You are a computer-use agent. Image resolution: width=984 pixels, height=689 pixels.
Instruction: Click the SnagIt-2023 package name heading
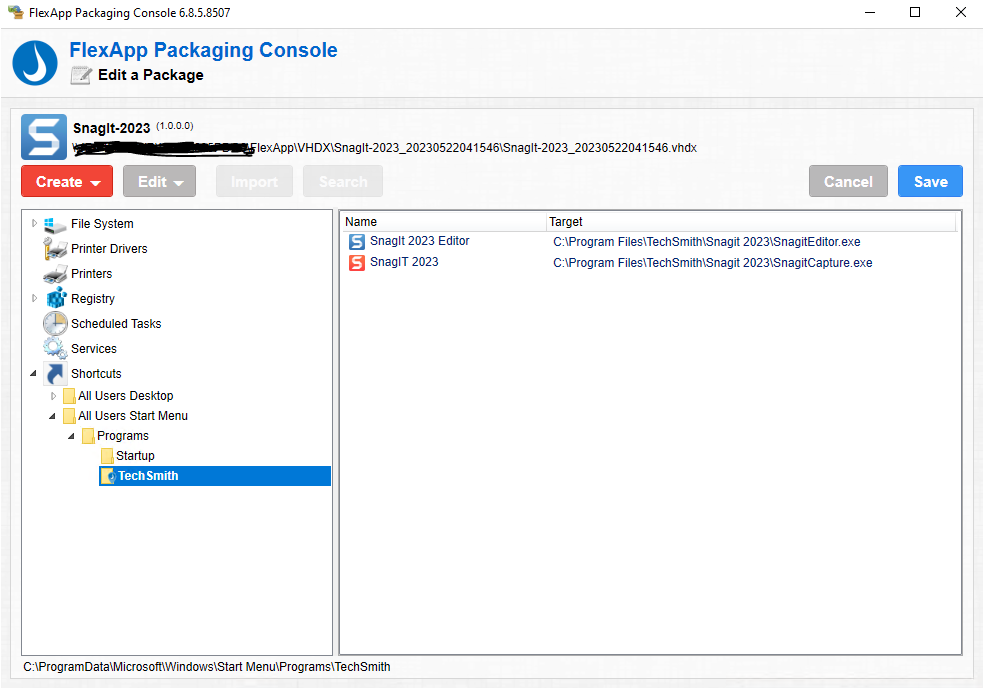pos(112,129)
